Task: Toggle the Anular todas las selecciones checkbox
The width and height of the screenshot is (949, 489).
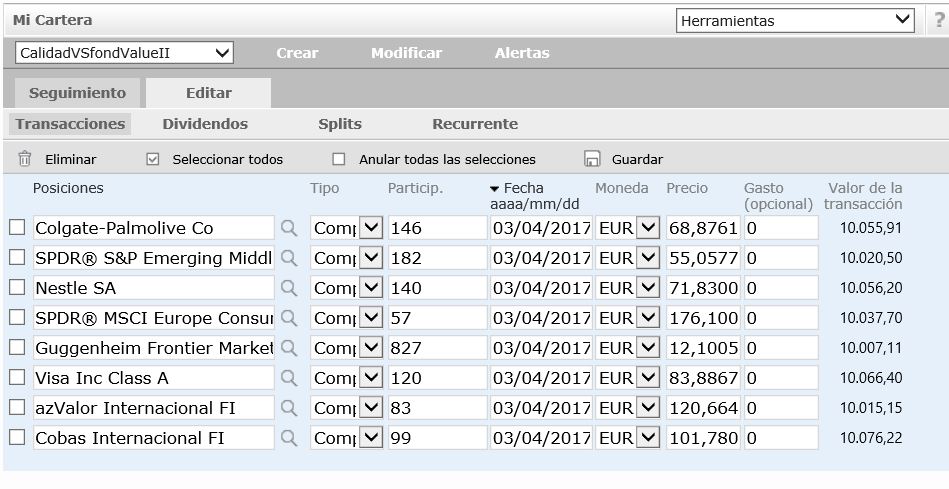Action: (339, 159)
